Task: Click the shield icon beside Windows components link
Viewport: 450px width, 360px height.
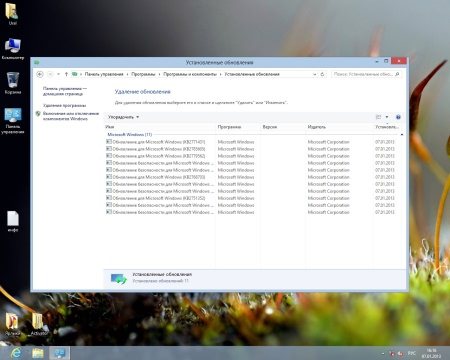Action: coord(38,114)
